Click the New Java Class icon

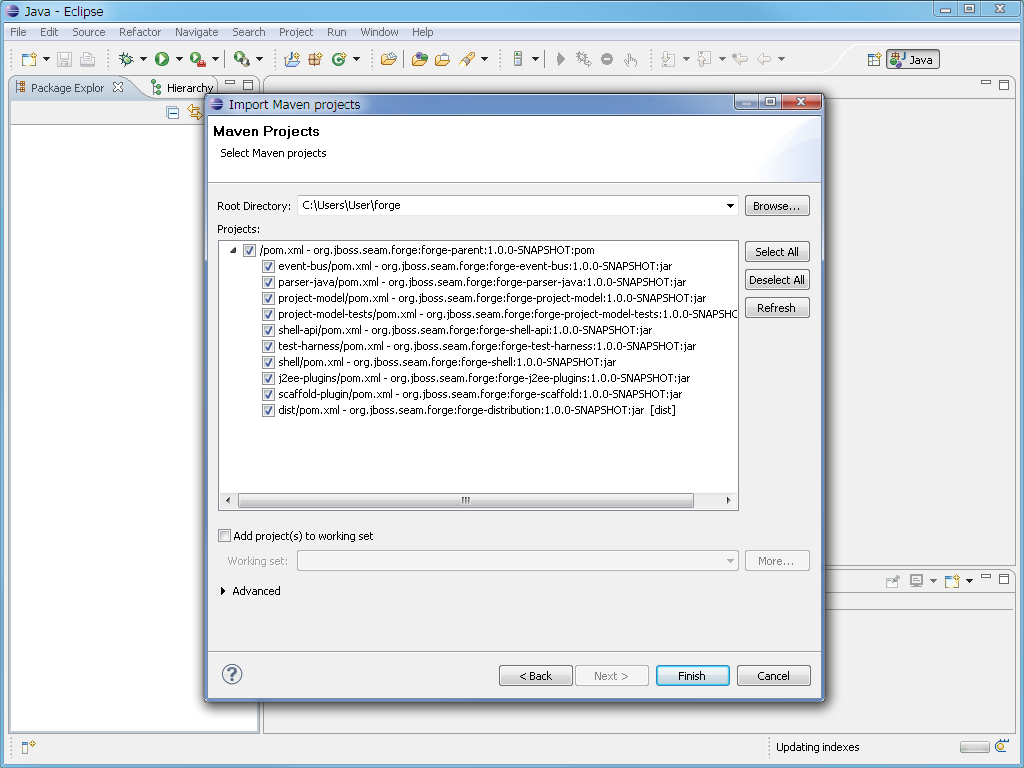pos(339,59)
